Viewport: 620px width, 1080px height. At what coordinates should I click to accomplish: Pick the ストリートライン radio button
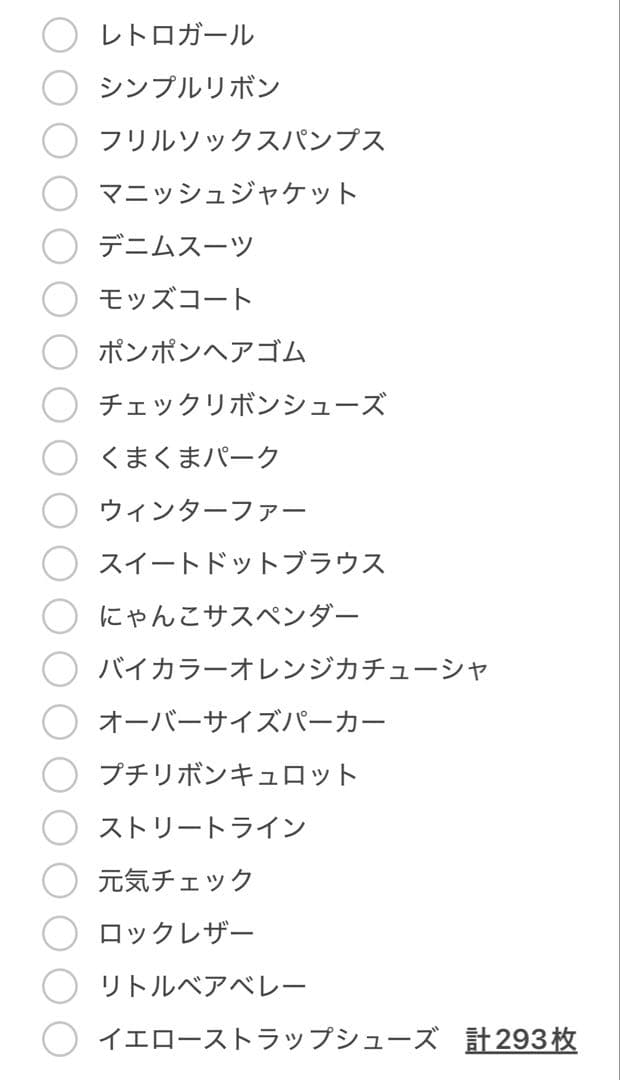(x=58, y=828)
